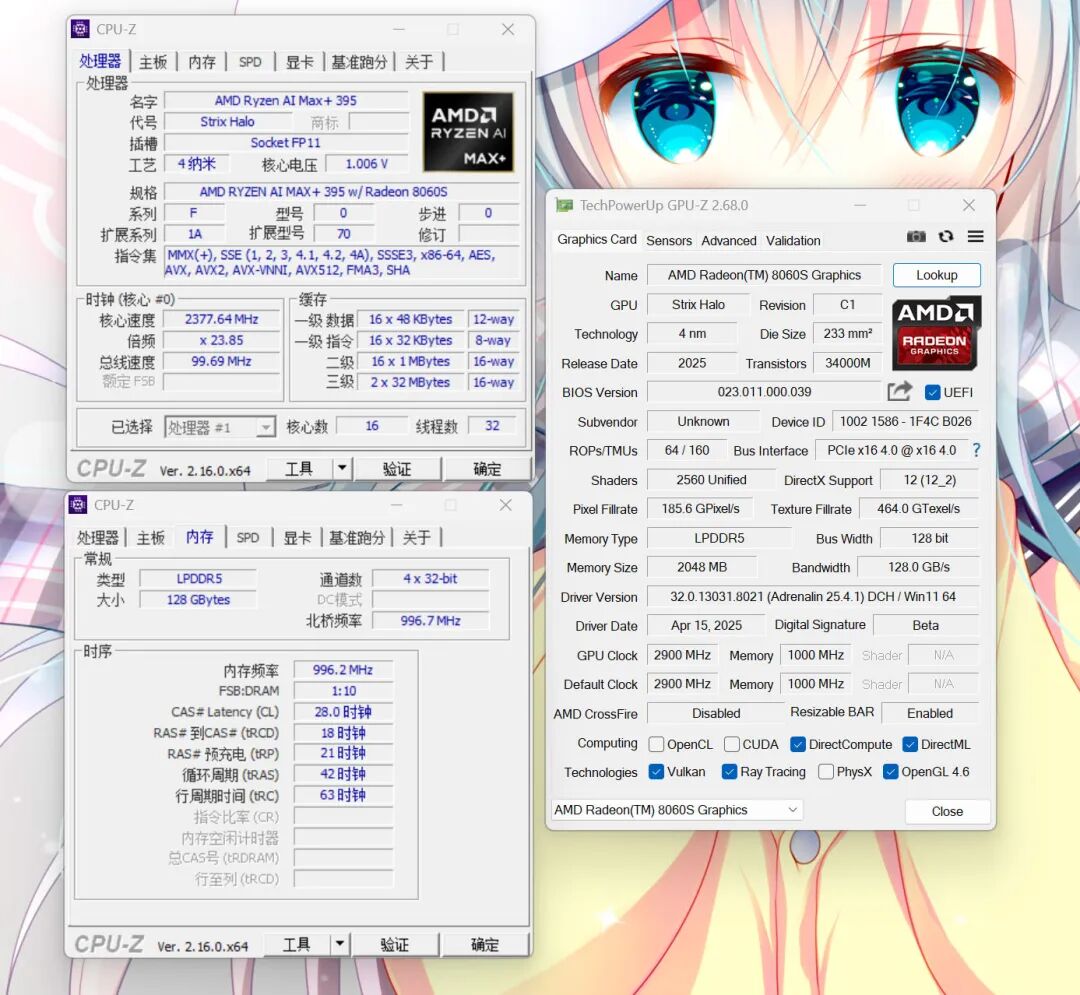Click 确定 button in processor window

487,469
